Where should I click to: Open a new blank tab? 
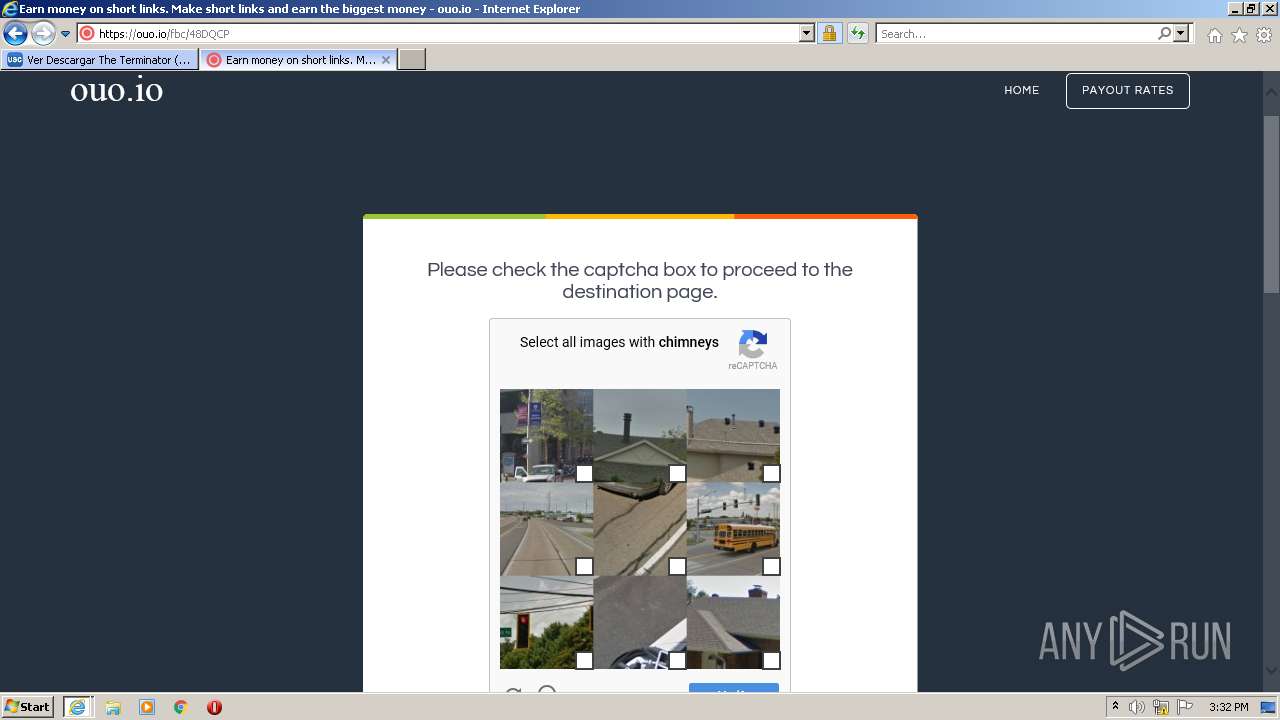[412, 60]
